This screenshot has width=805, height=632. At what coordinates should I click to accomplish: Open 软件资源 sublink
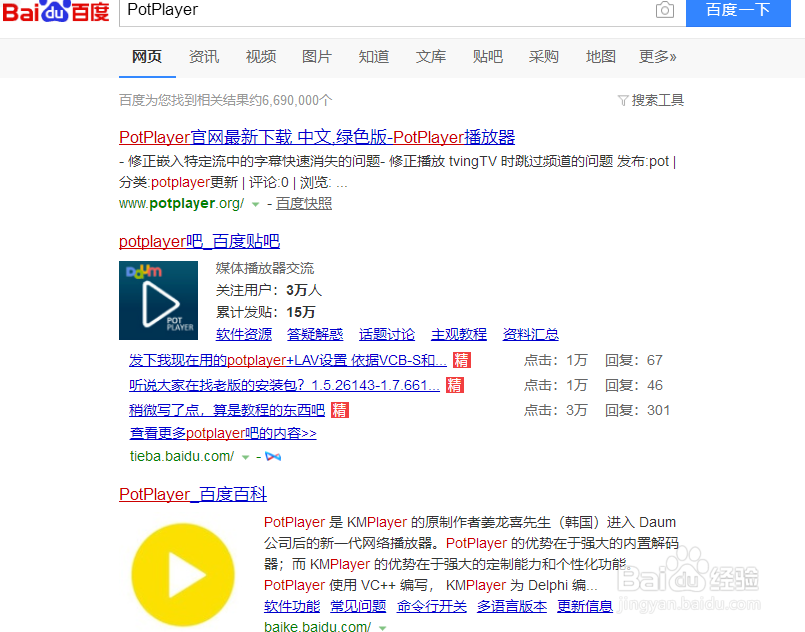(x=244, y=334)
